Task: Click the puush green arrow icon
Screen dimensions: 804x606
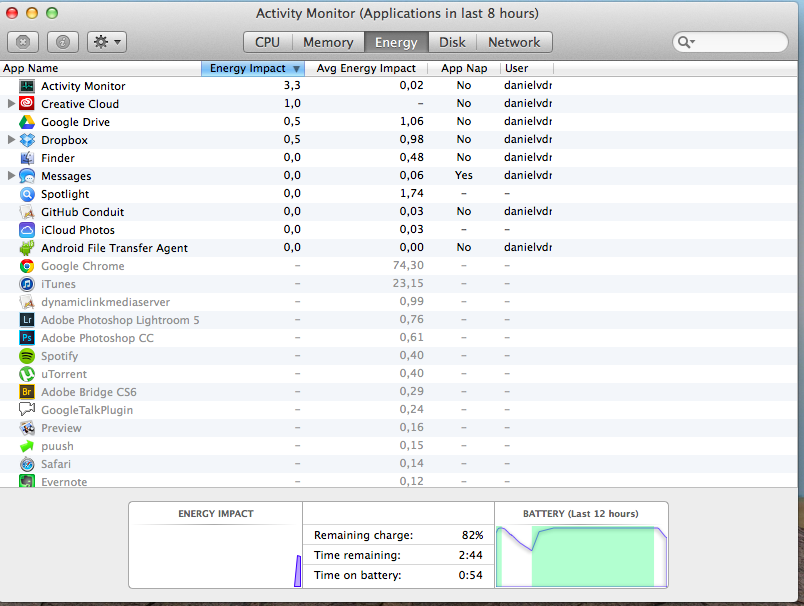Action: click(x=27, y=446)
